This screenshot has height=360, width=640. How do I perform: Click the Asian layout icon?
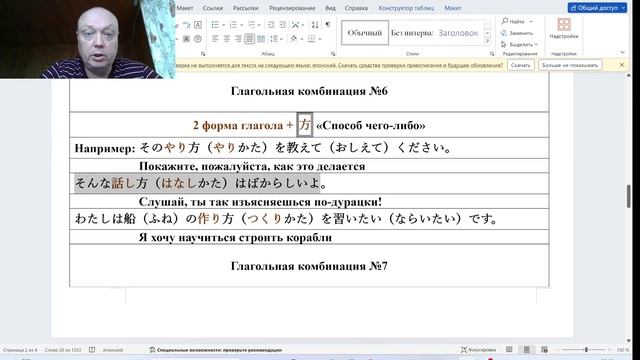(295, 25)
